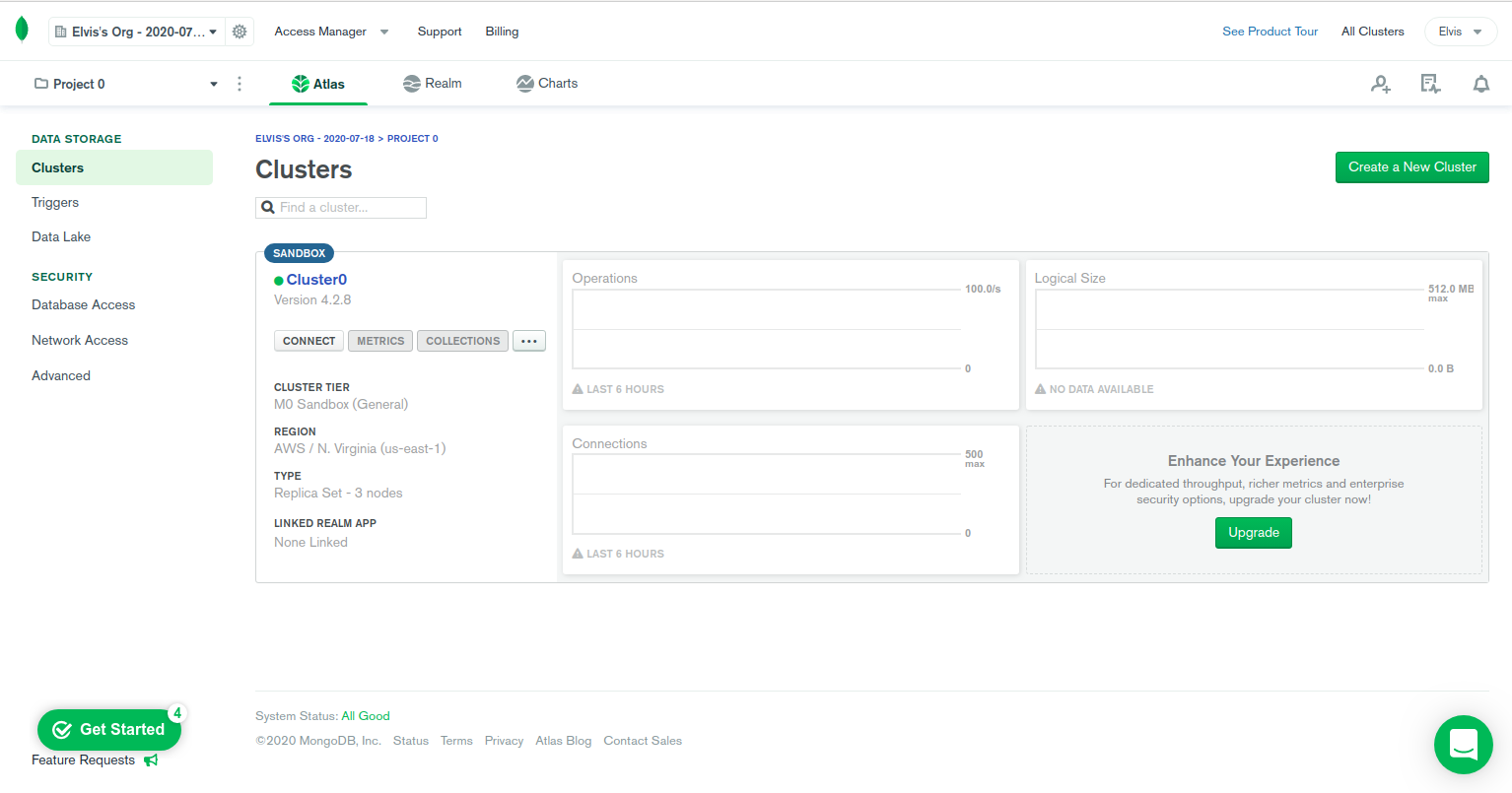Click the Contact Sales link
Image resolution: width=1512 pixels, height=793 pixels.
pyautogui.click(x=643, y=741)
